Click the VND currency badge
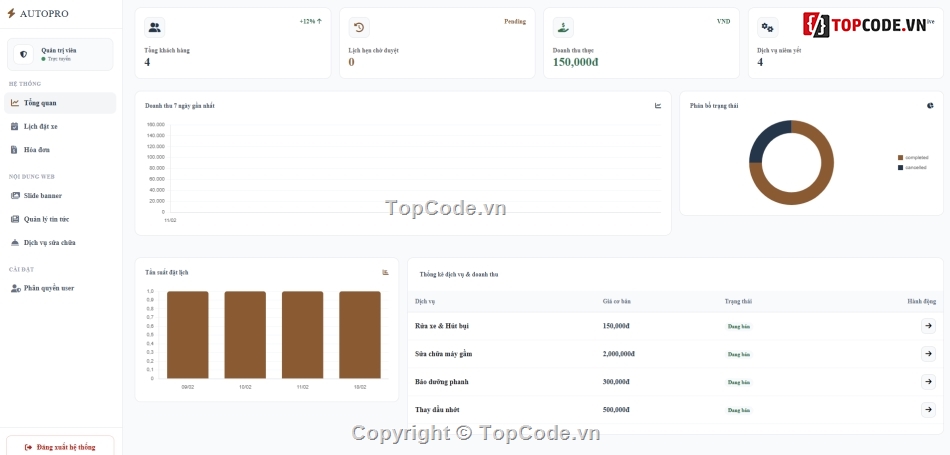This screenshot has height=455, width=950. [x=723, y=21]
